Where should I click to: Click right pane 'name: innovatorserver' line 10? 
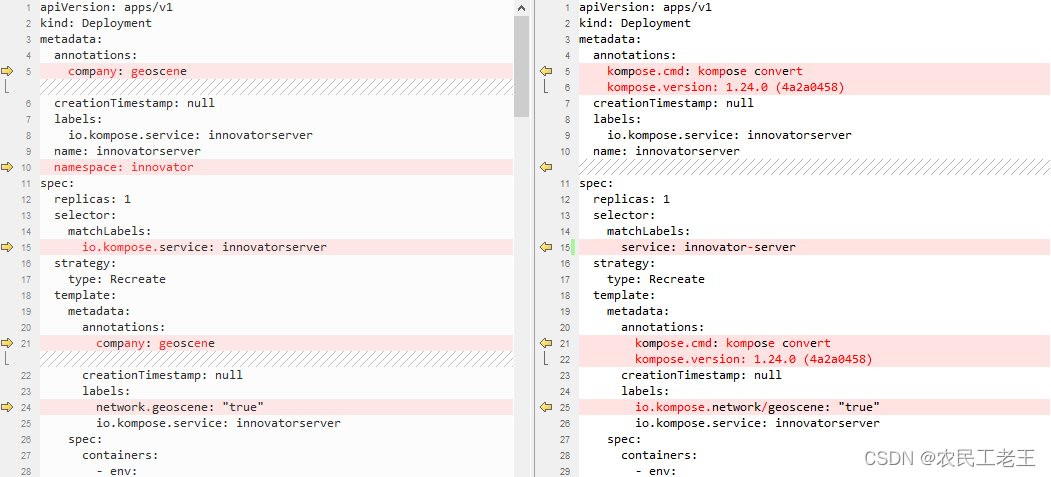click(666, 151)
